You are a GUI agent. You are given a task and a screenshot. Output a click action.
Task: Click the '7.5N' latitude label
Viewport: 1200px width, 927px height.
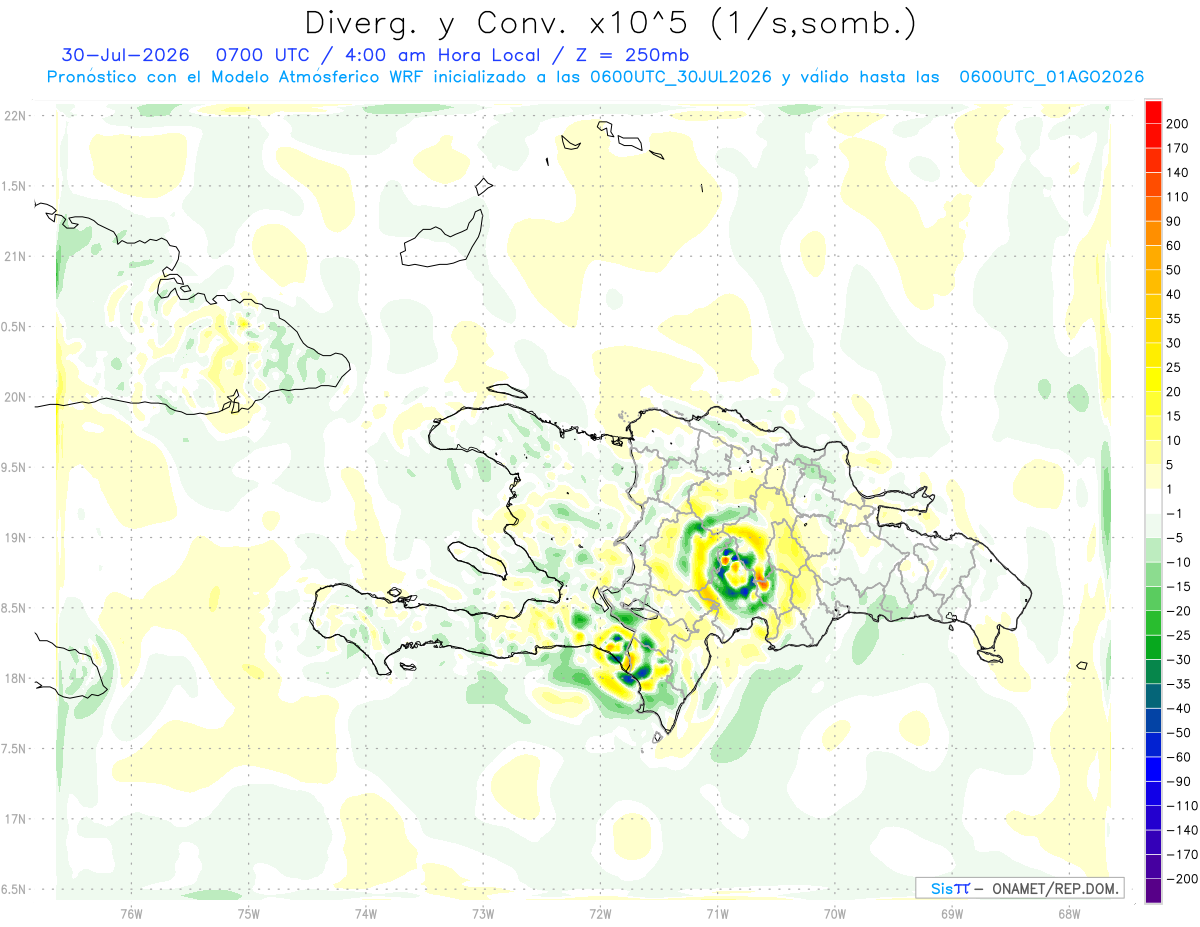(13, 749)
